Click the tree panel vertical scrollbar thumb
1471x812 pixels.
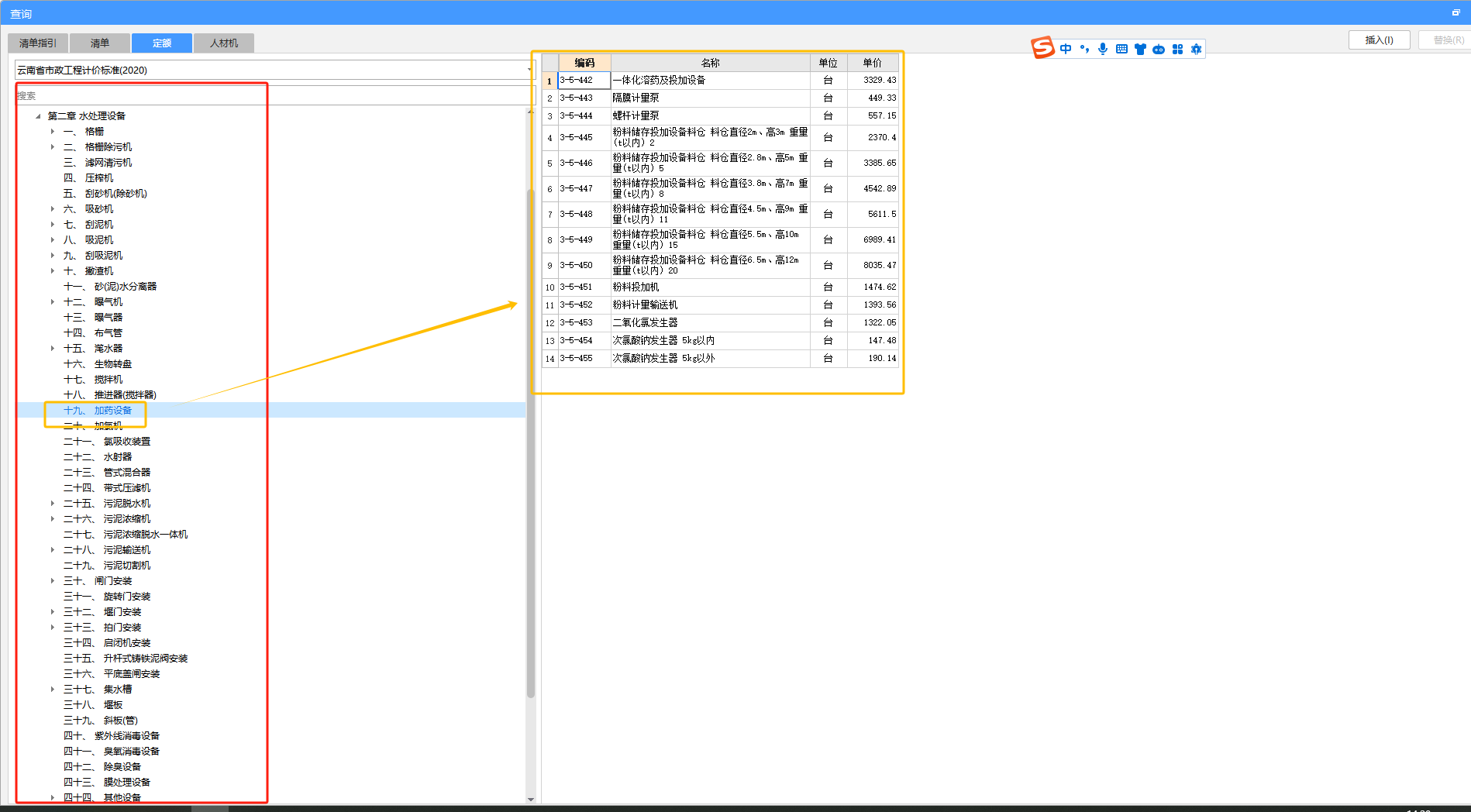531,443
